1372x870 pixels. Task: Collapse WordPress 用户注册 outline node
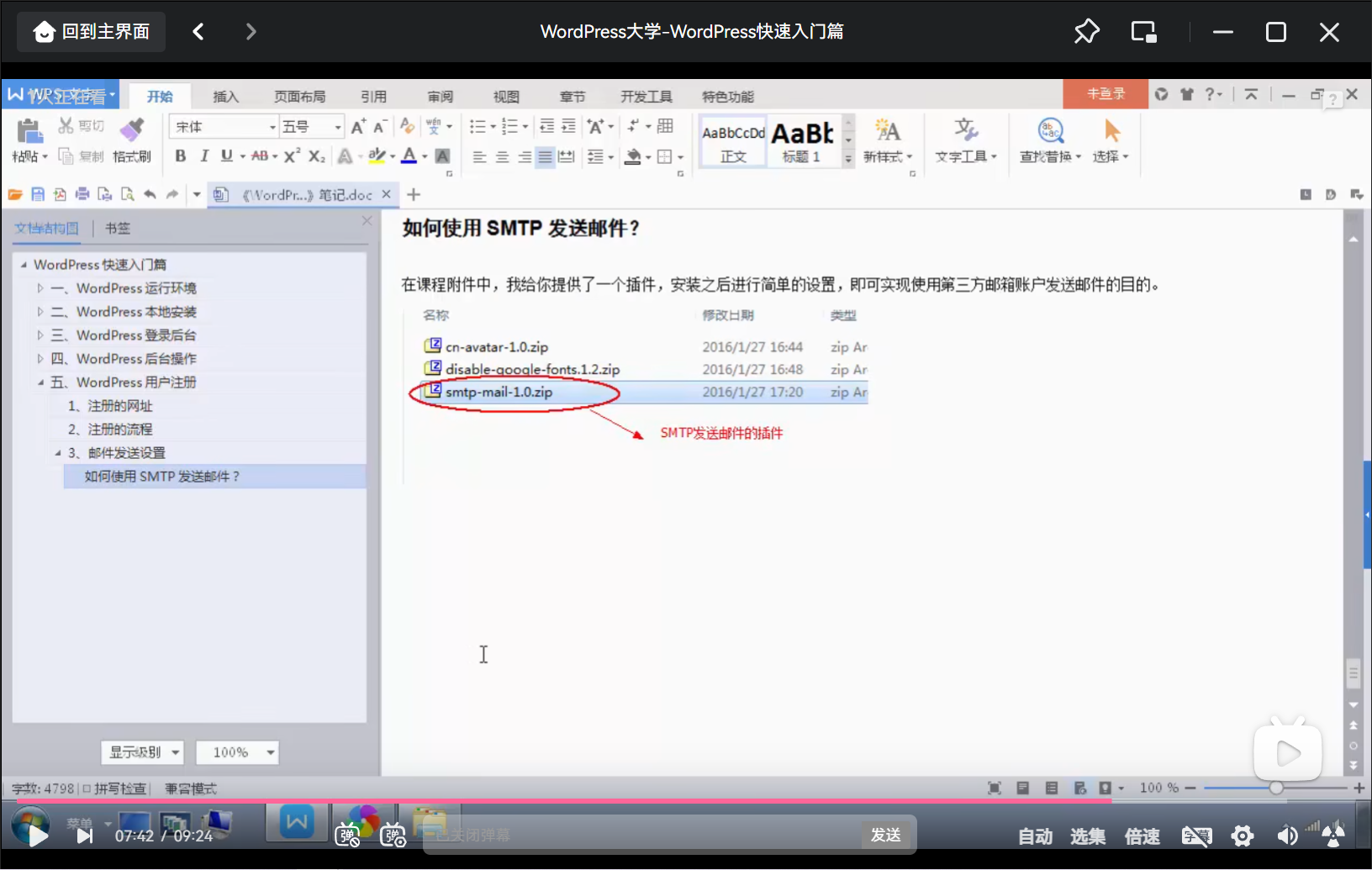[x=40, y=382]
